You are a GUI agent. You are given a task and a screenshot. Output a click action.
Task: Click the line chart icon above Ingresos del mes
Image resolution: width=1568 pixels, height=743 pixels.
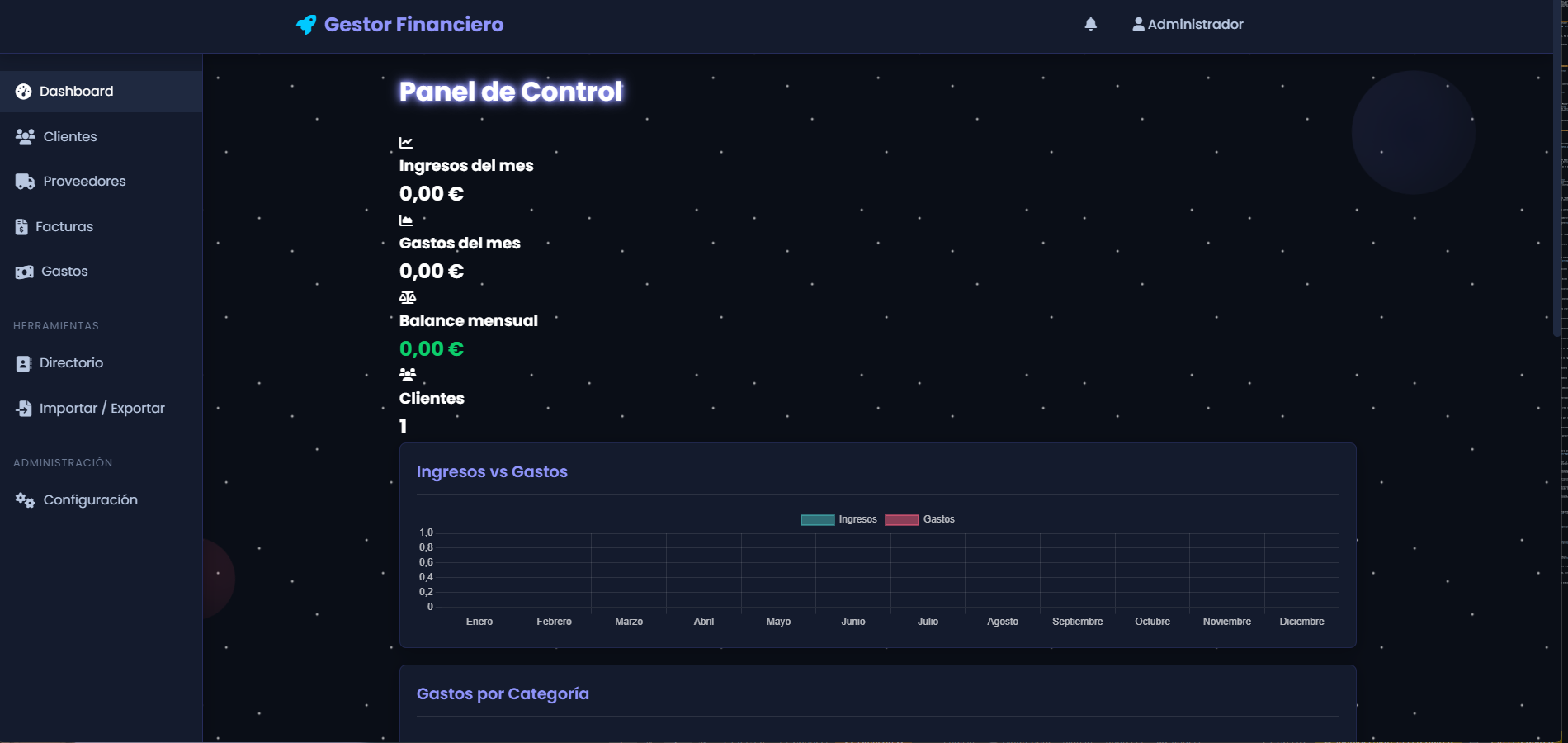pyautogui.click(x=406, y=141)
